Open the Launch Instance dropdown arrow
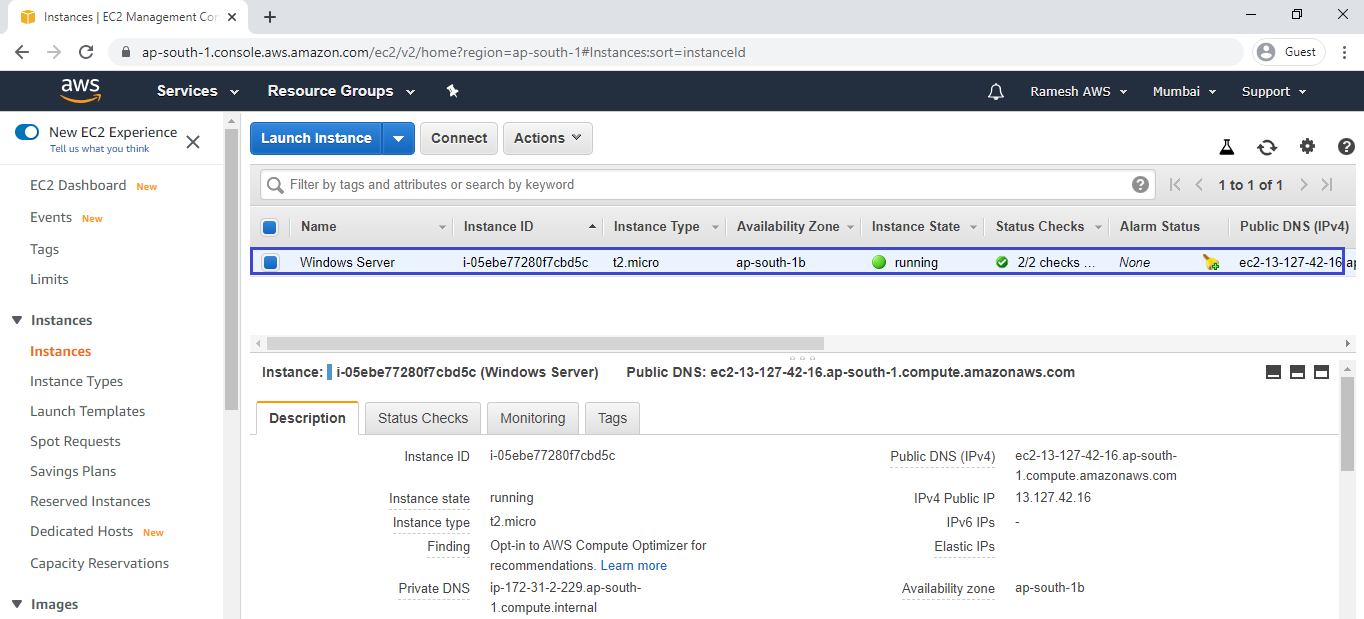 click(x=398, y=138)
